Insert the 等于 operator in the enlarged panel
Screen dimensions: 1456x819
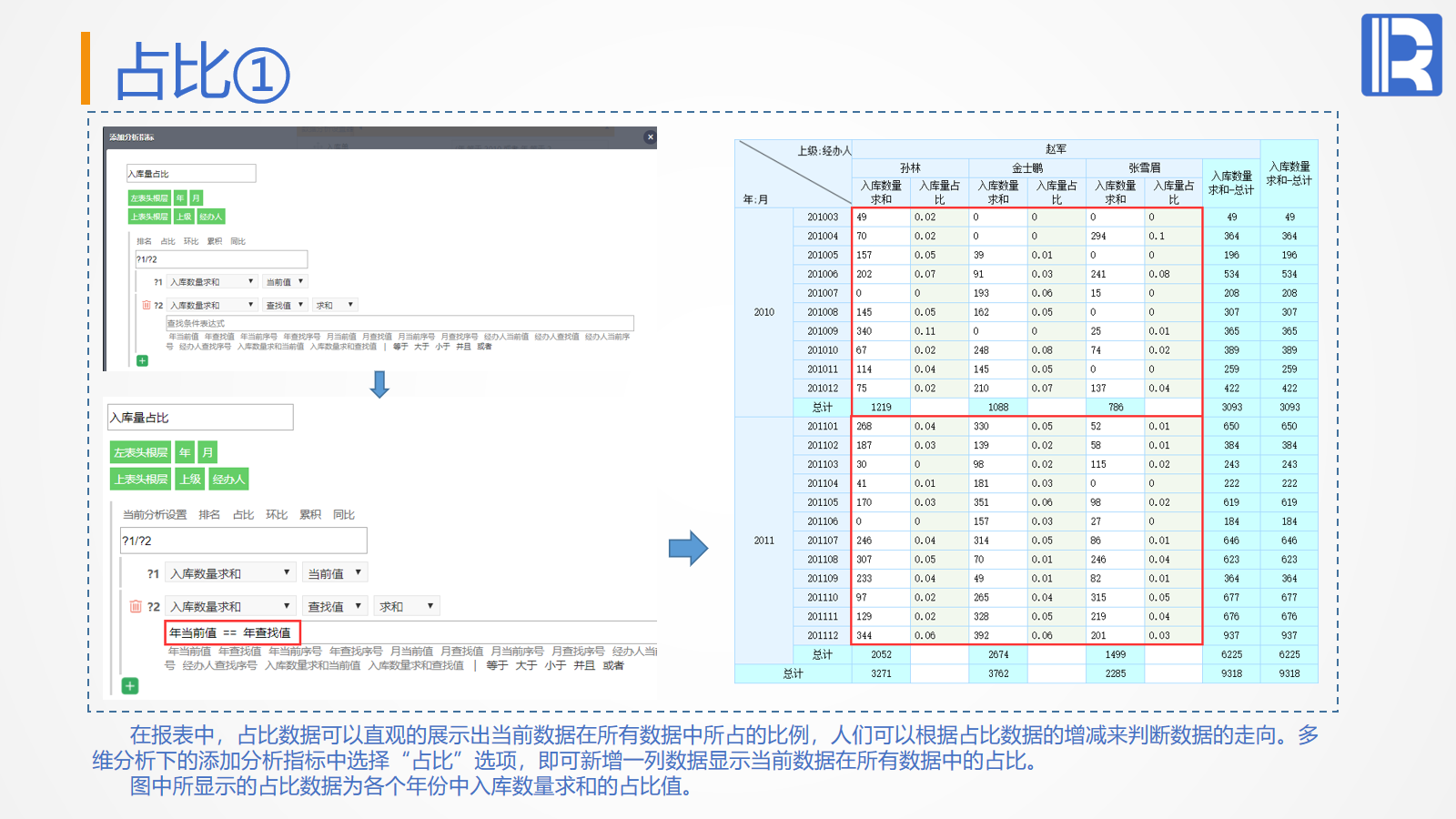click(497, 665)
